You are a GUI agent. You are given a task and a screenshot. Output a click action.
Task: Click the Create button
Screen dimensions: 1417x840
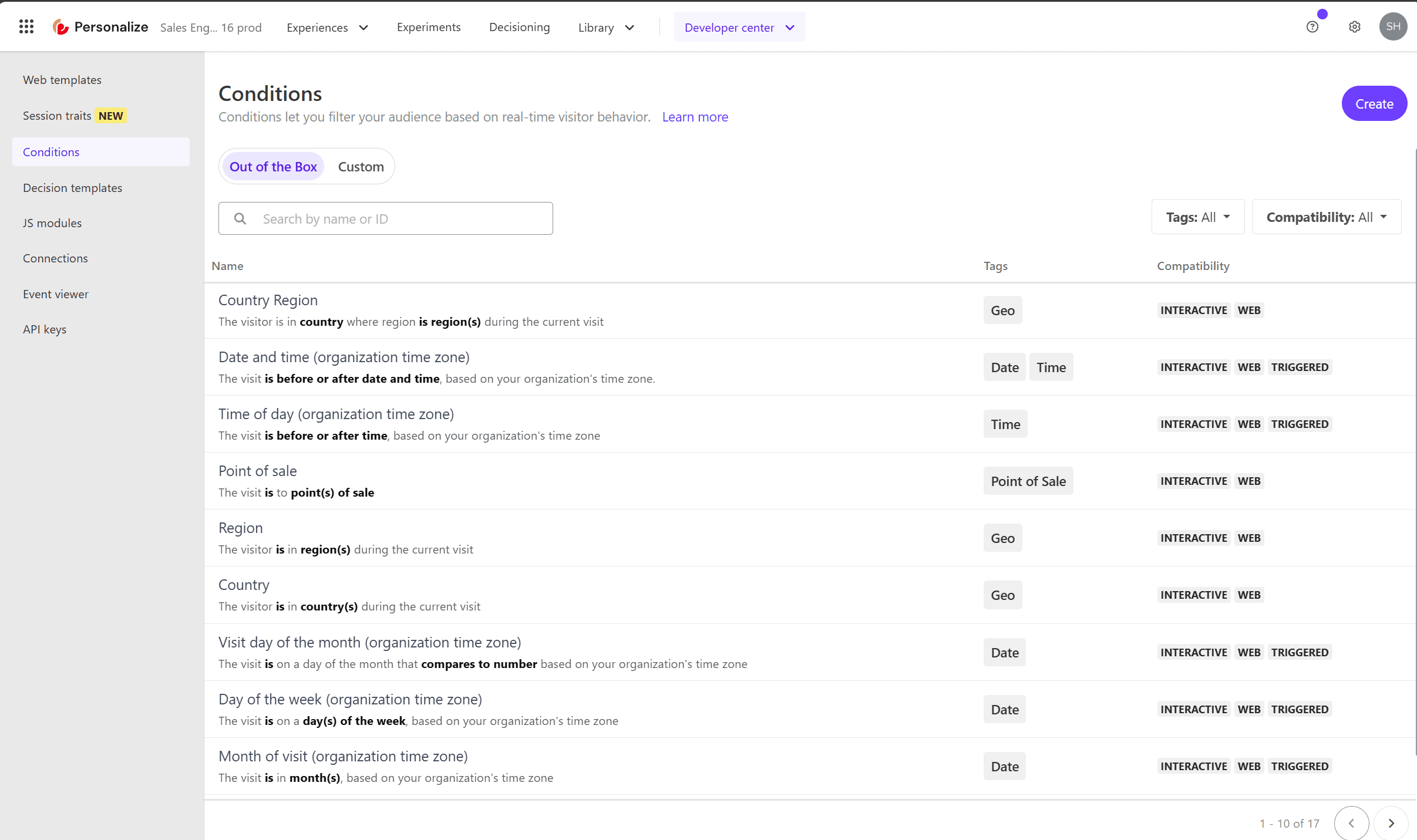pos(1374,104)
